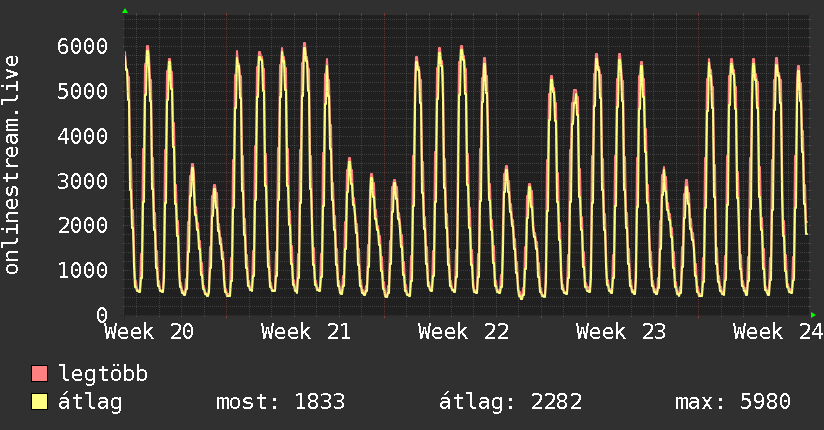Click the 1000 y-axis value

[x=83, y=271]
